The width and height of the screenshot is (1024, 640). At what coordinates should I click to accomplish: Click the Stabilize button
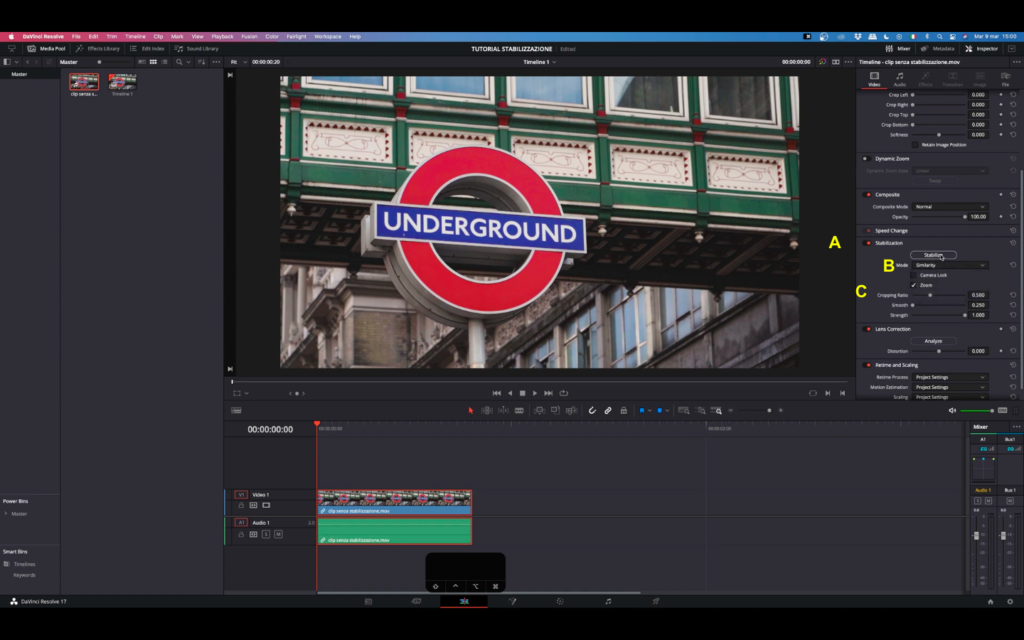tap(933, 255)
